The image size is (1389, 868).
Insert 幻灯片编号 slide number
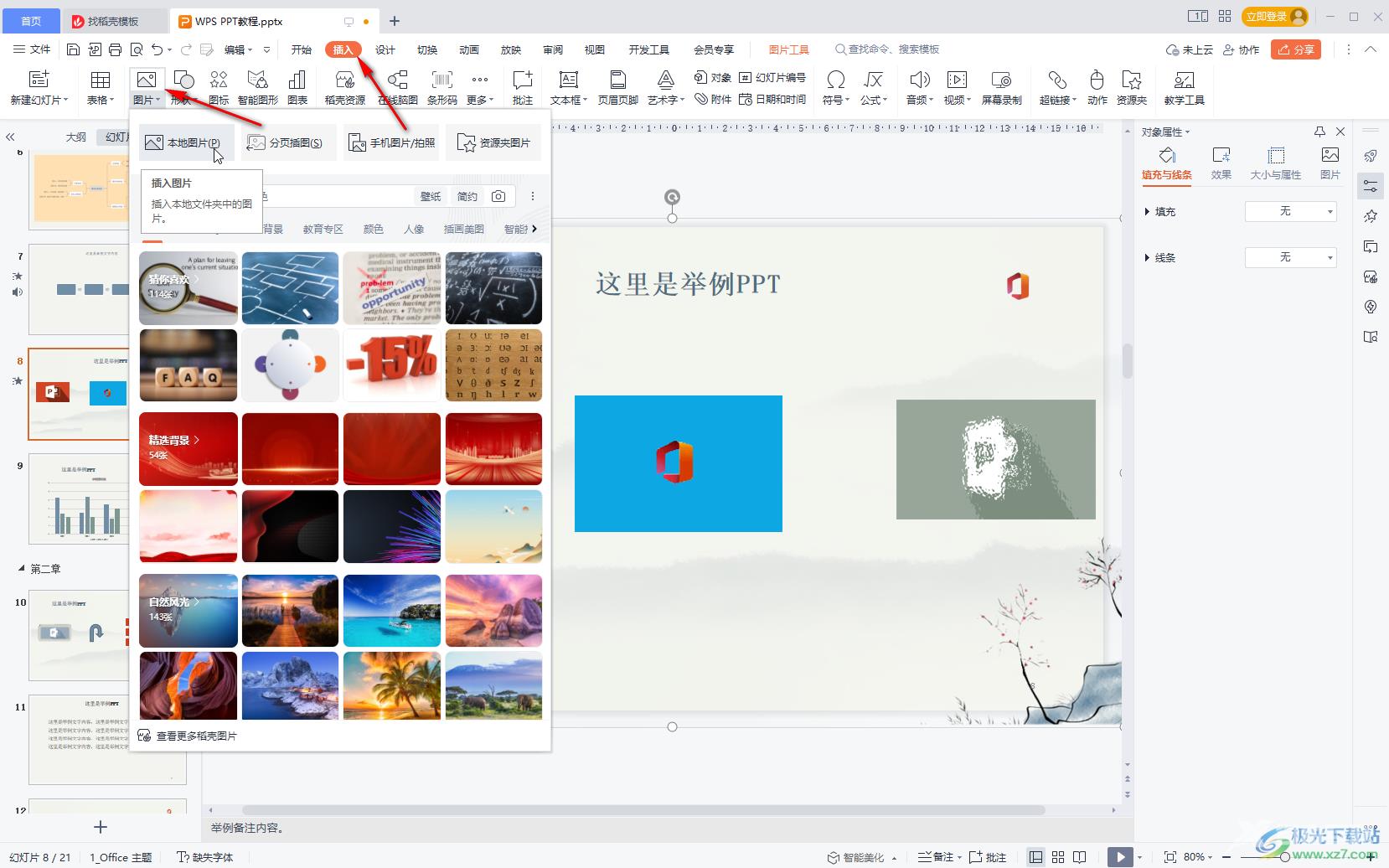(x=772, y=77)
